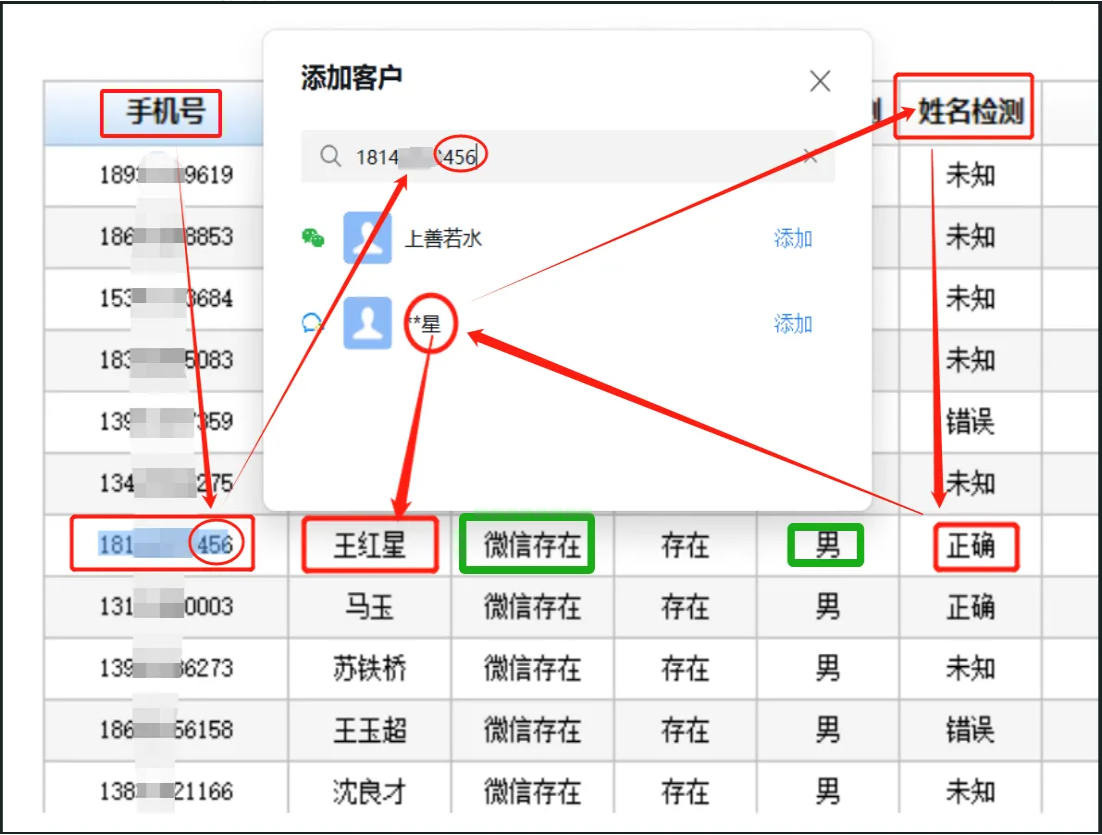The image size is (1102, 835).
Task: Select the 王红星 name cell
Action: coord(370,545)
